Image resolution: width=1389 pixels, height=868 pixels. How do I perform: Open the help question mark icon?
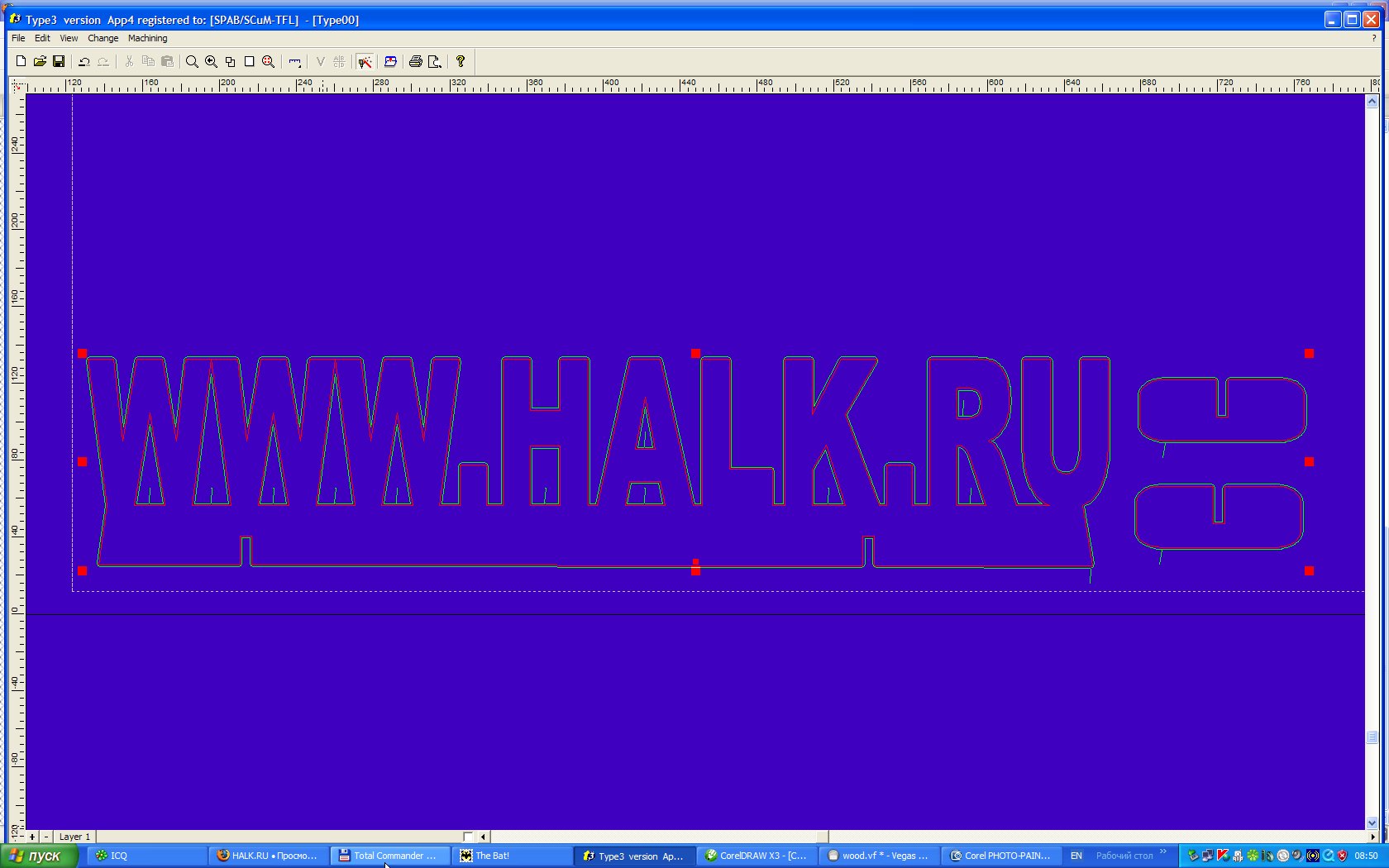[461, 61]
